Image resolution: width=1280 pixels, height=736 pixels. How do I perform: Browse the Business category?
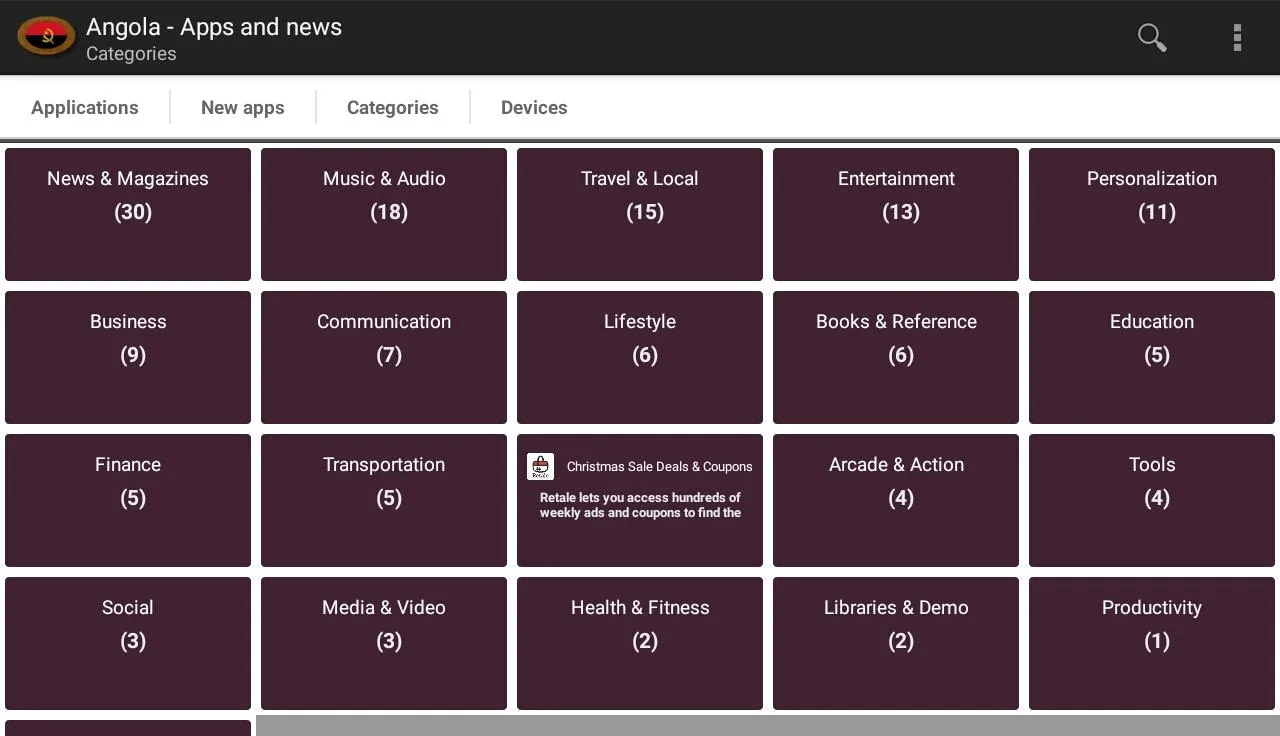pos(128,357)
